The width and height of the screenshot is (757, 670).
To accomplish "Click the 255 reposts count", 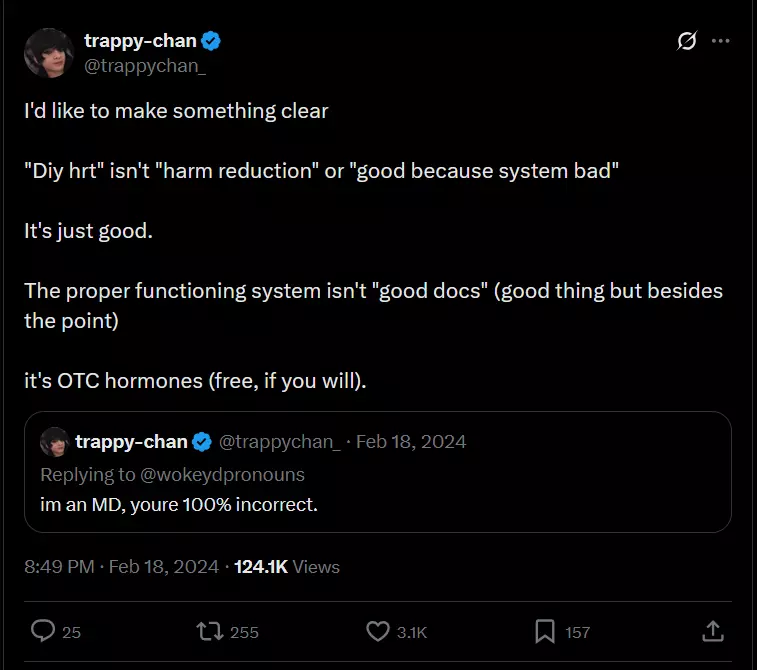I will [244, 632].
